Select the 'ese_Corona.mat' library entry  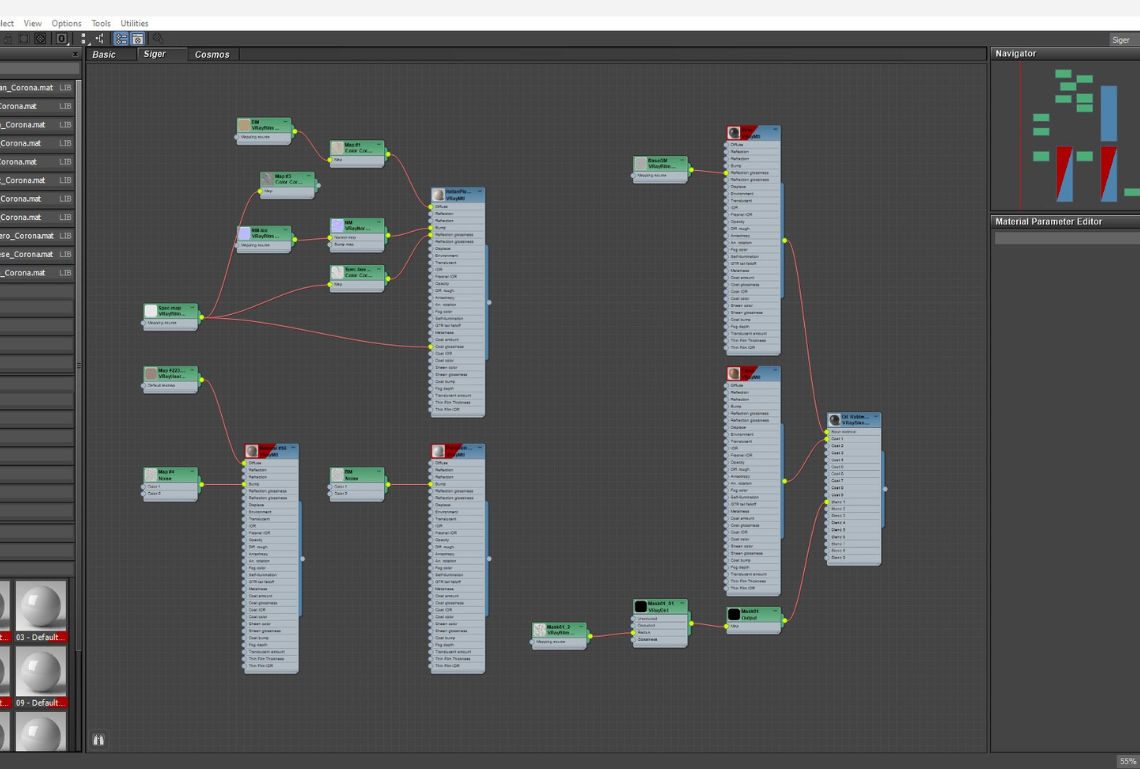point(37,254)
